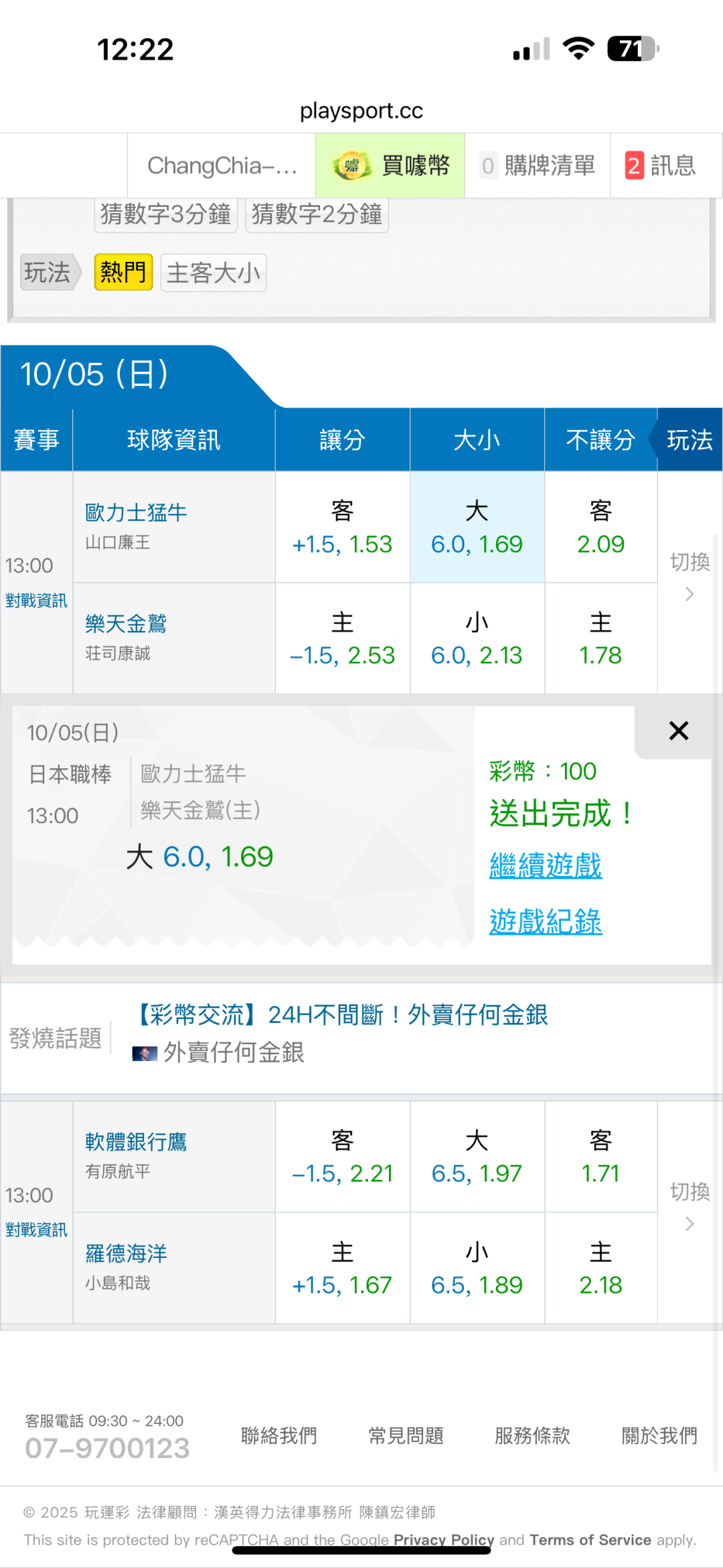The image size is (723, 1568).
Task: Open 對戰資訊 for Orix vs Rakuten game
Action: click(36, 600)
